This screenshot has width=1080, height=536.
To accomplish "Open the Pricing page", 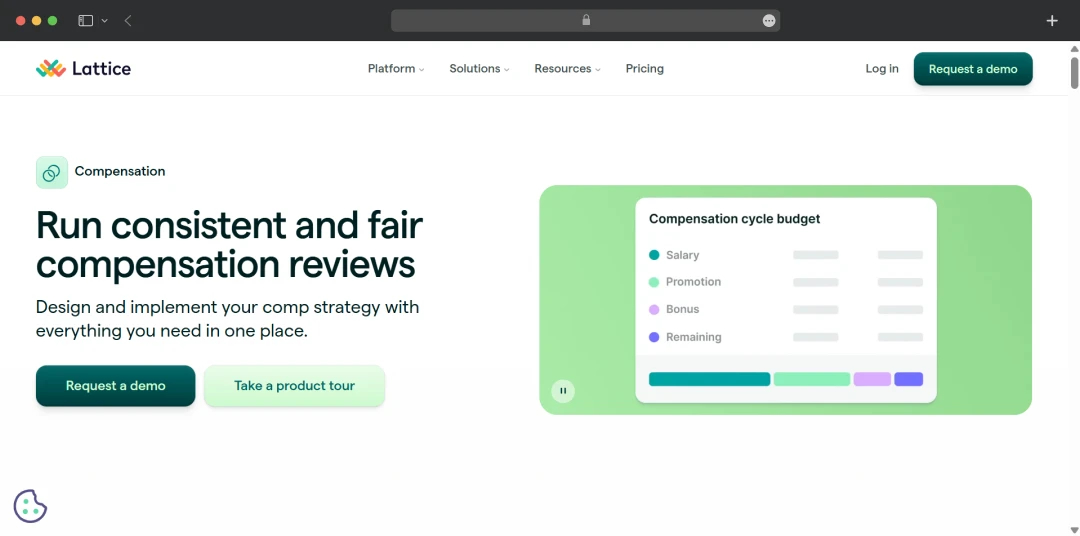I will click(x=645, y=68).
